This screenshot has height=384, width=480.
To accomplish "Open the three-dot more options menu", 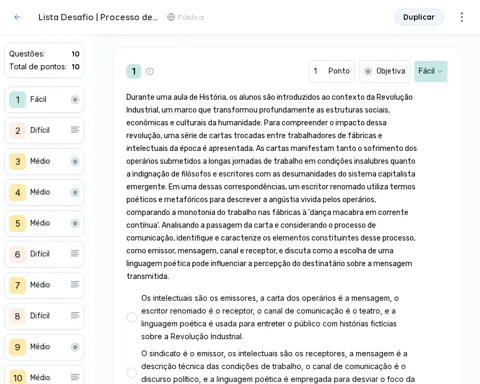I will (x=462, y=17).
